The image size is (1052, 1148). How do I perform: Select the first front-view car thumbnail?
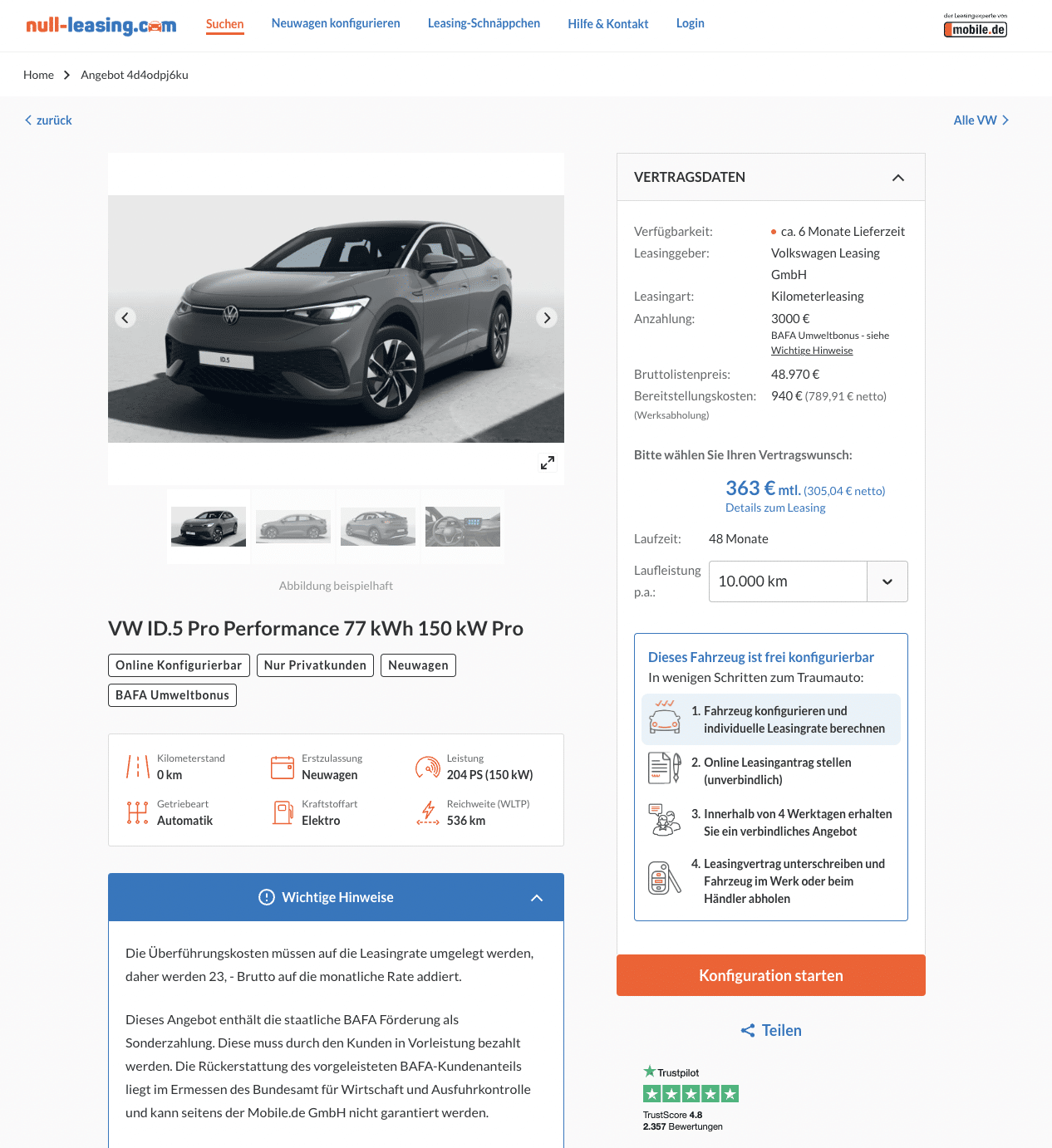(x=209, y=527)
